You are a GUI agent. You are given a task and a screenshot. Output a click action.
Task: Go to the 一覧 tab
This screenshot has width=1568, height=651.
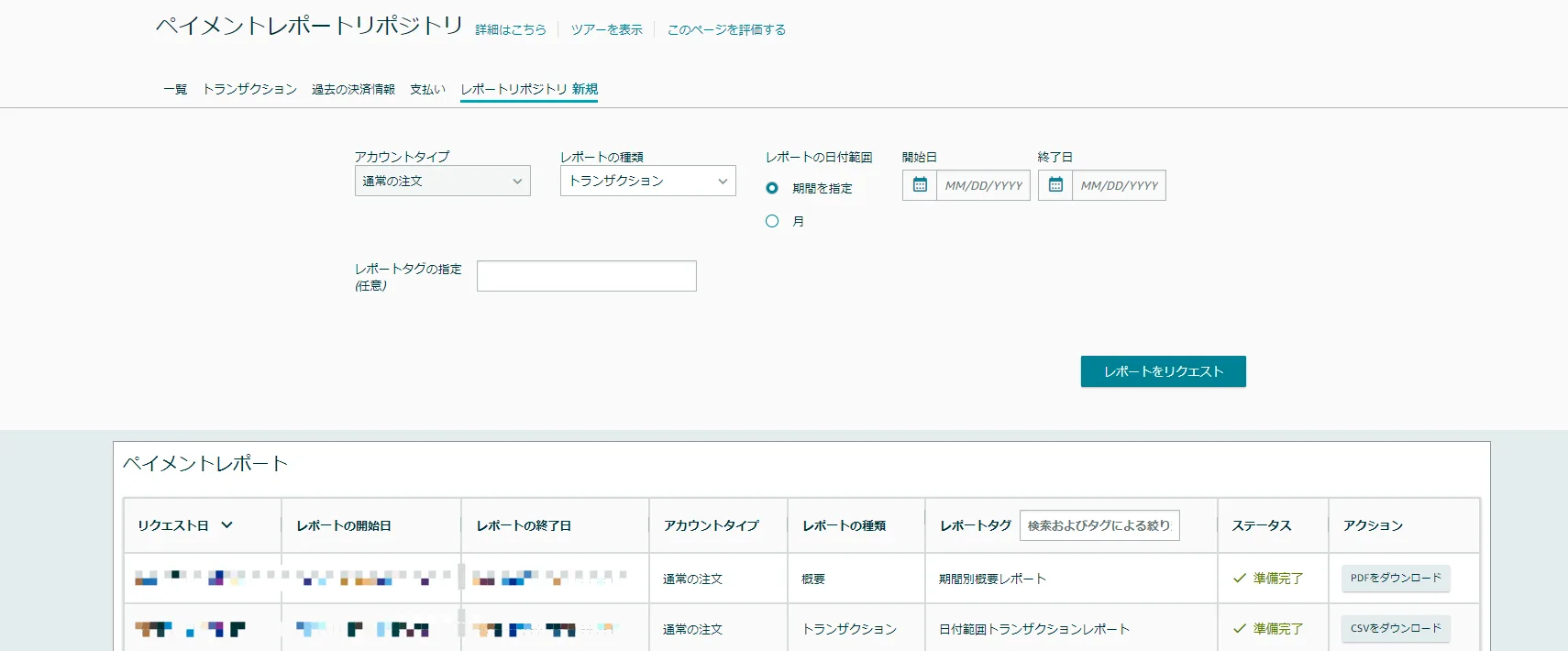click(x=175, y=89)
